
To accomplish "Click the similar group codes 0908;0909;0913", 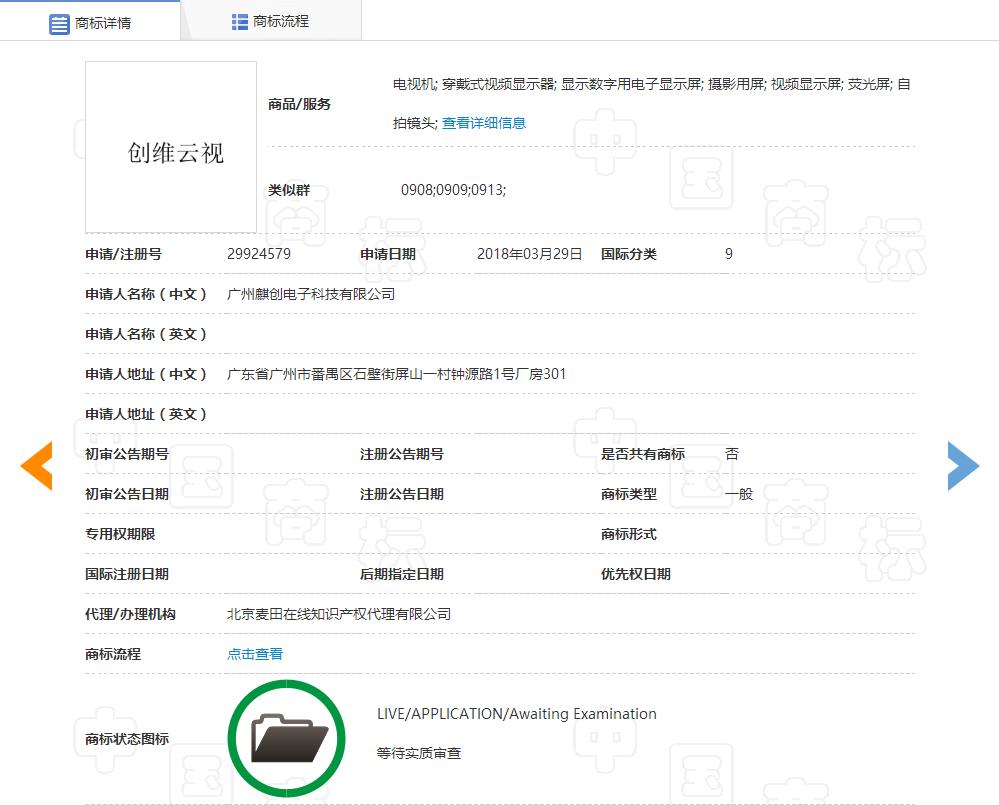I will click(x=453, y=189).
